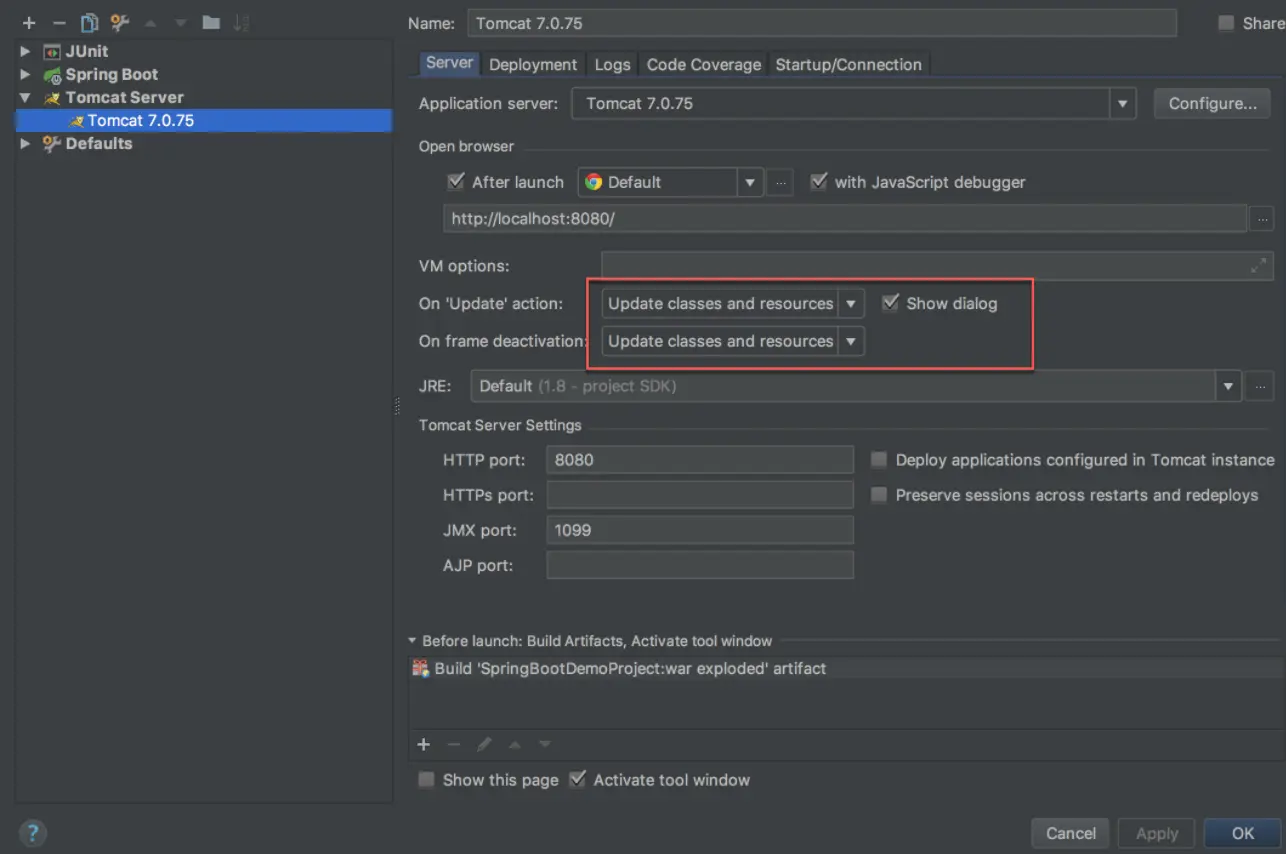
Task: Open the Logs tab
Action: [612, 64]
